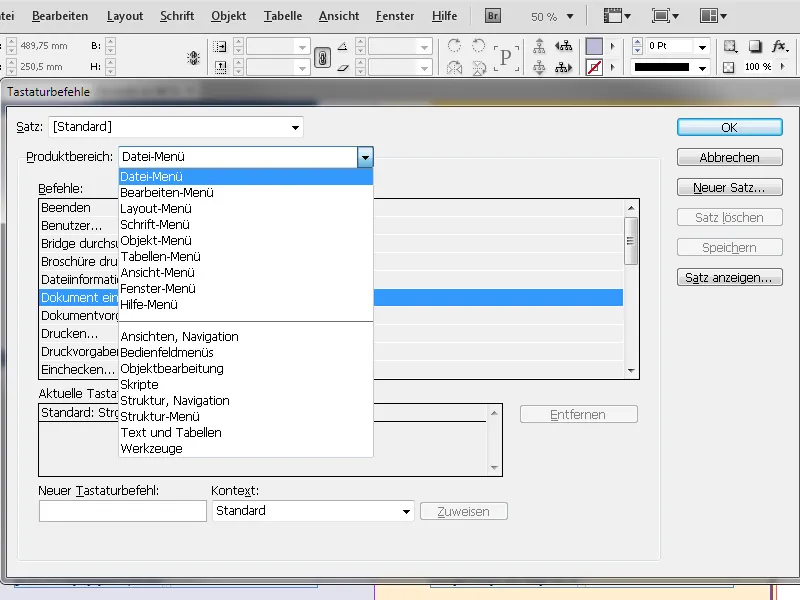This screenshot has height=600, width=800.
Task: Toggle the chain link constrain icon
Action: pyautogui.click(x=322, y=56)
